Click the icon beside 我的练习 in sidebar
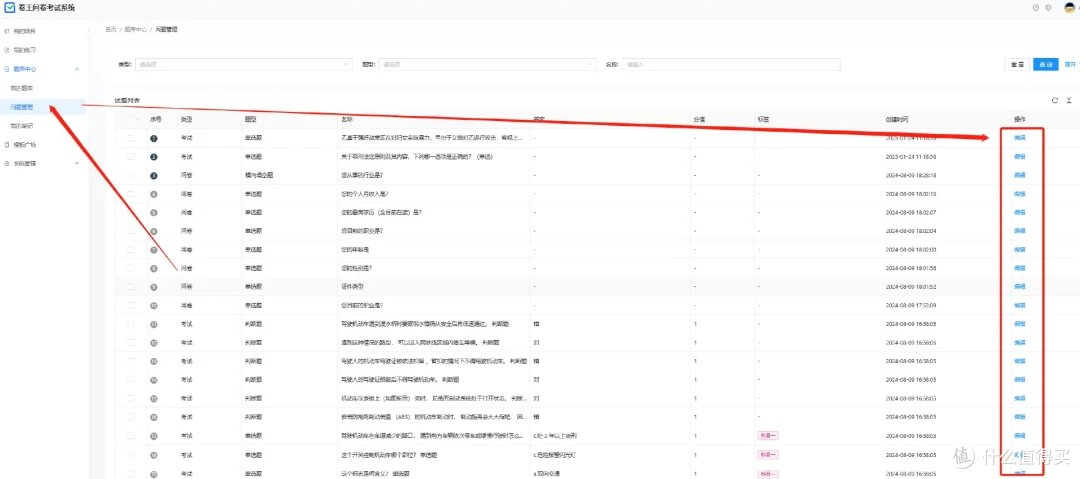The width and height of the screenshot is (1080, 479). coord(7,50)
